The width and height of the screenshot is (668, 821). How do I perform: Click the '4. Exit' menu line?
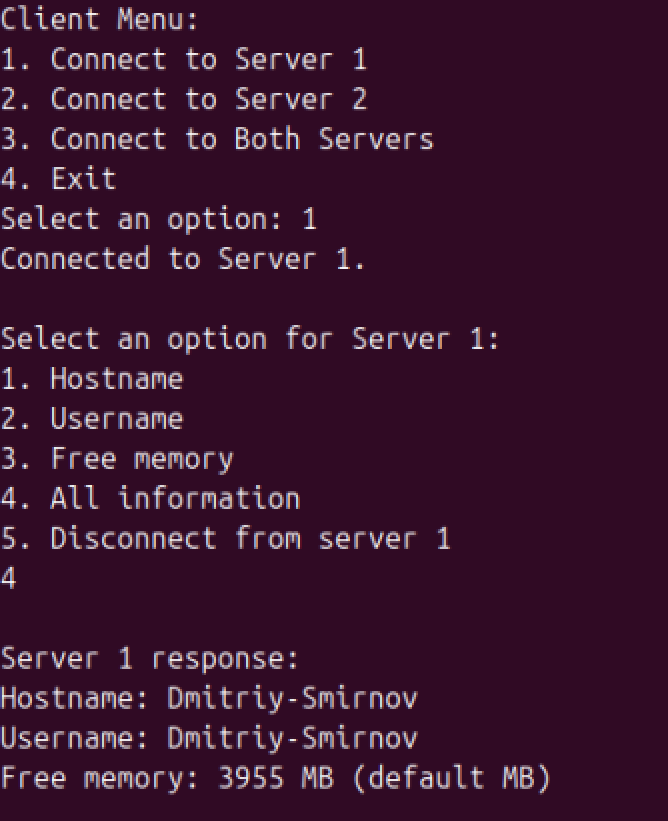58,179
